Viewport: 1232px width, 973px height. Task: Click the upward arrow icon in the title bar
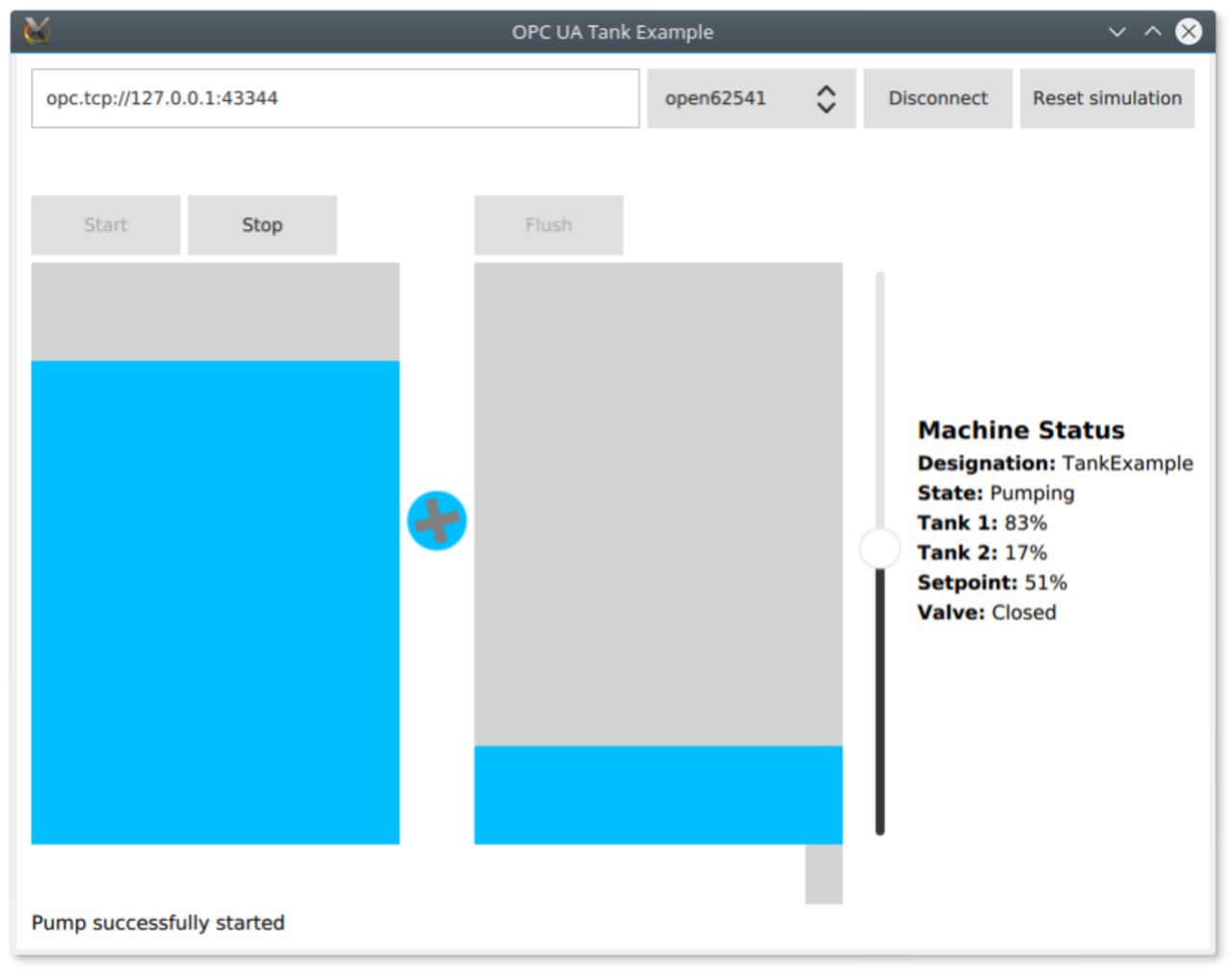[x=1152, y=31]
